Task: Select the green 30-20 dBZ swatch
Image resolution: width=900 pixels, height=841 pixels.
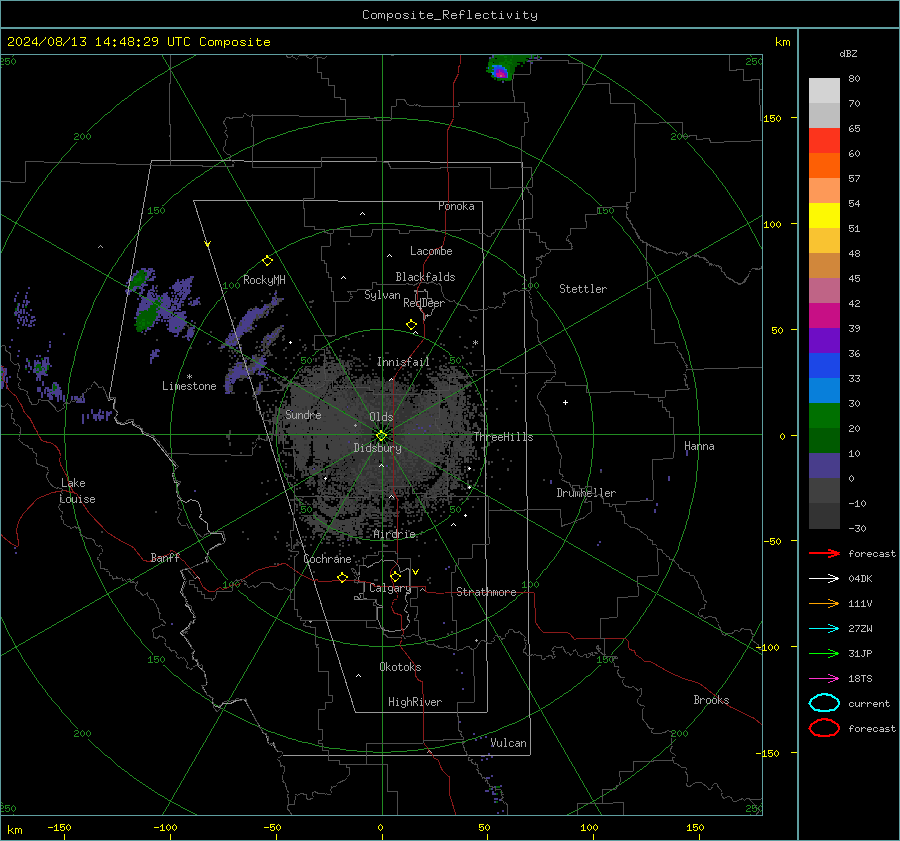Action: point(824,416)
